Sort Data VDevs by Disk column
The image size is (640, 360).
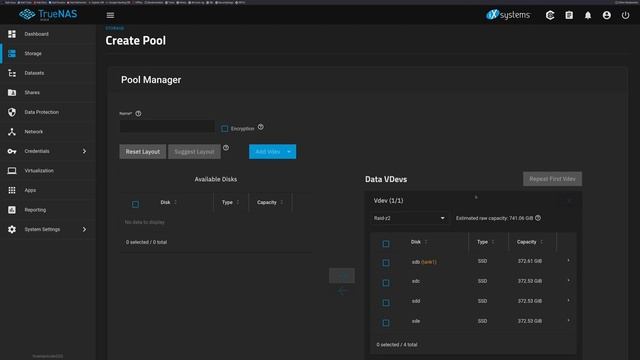click(x=419, y=242)
